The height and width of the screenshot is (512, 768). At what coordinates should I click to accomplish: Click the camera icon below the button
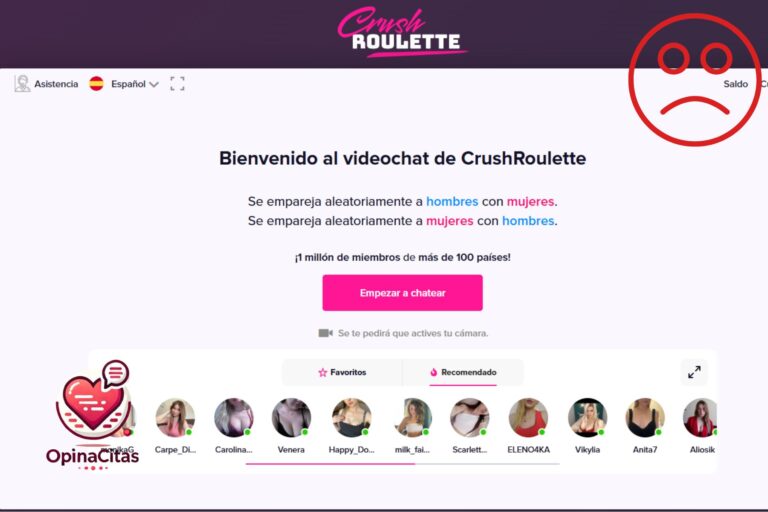325,333
